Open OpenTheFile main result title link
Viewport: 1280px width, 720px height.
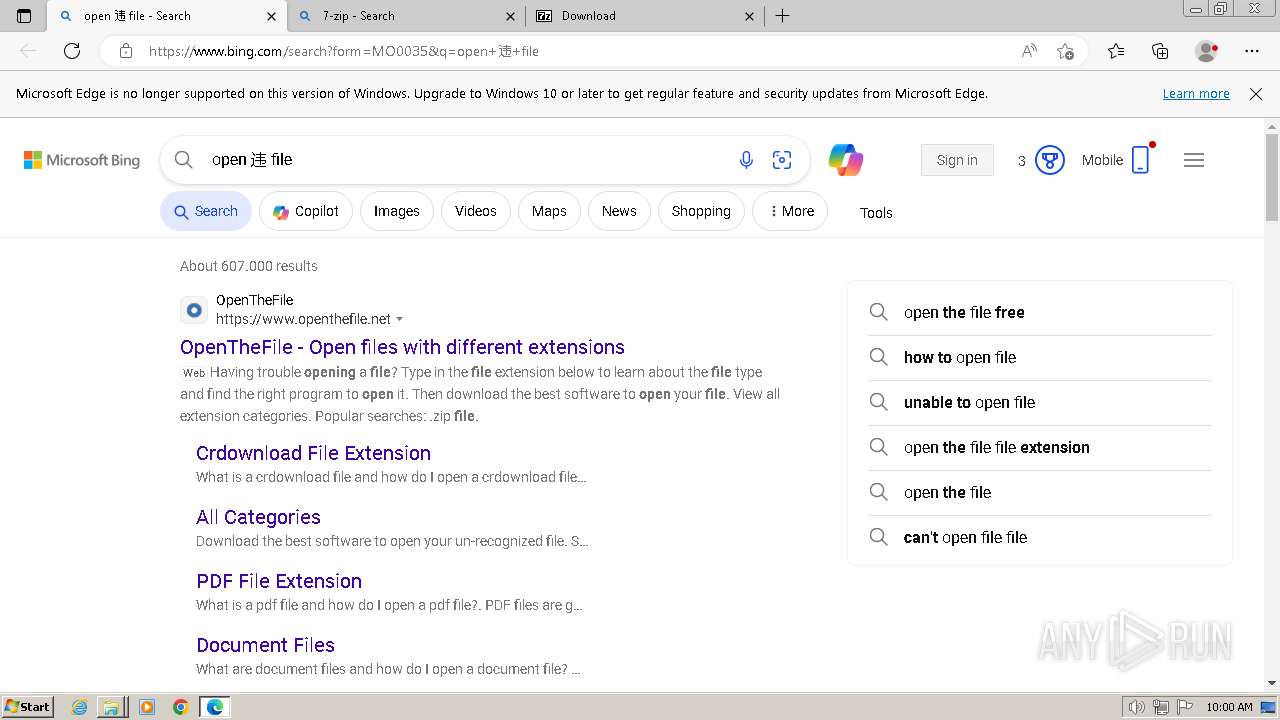coord(402,347)
